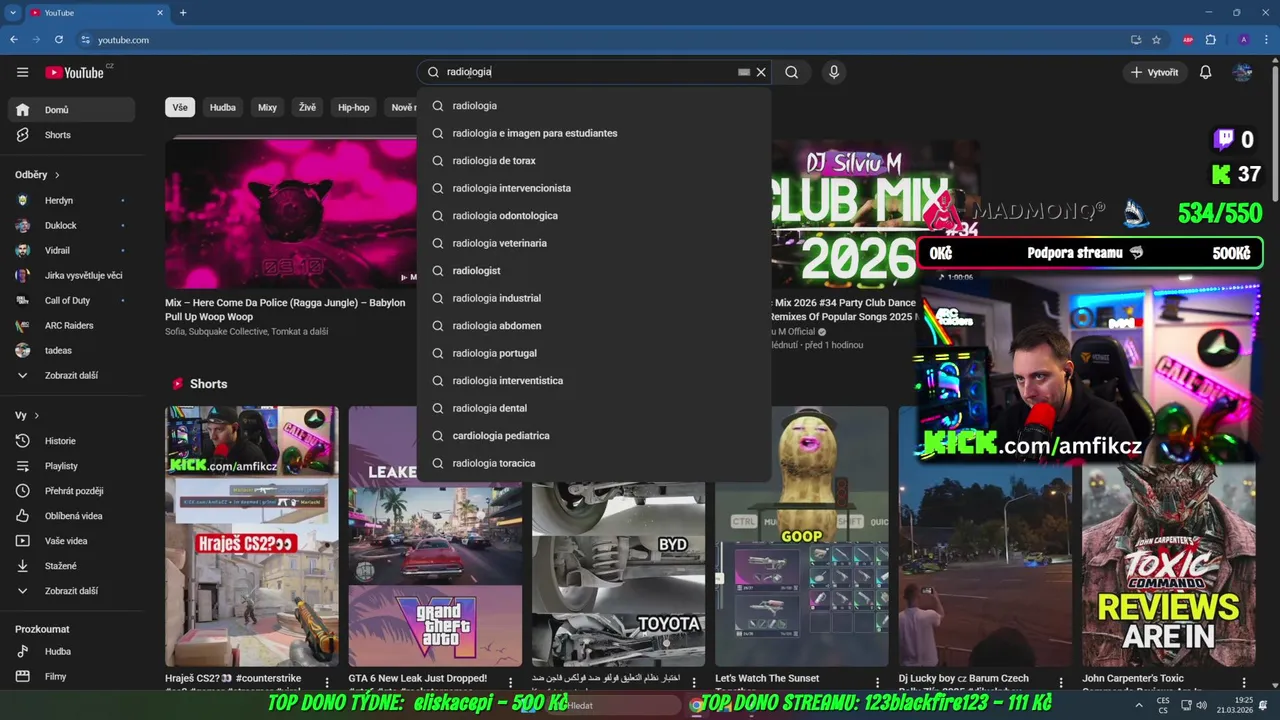Open Oblíbená videa liked videos
The width and height of the screenshot is (1280, 720).
tap(70, 516)
